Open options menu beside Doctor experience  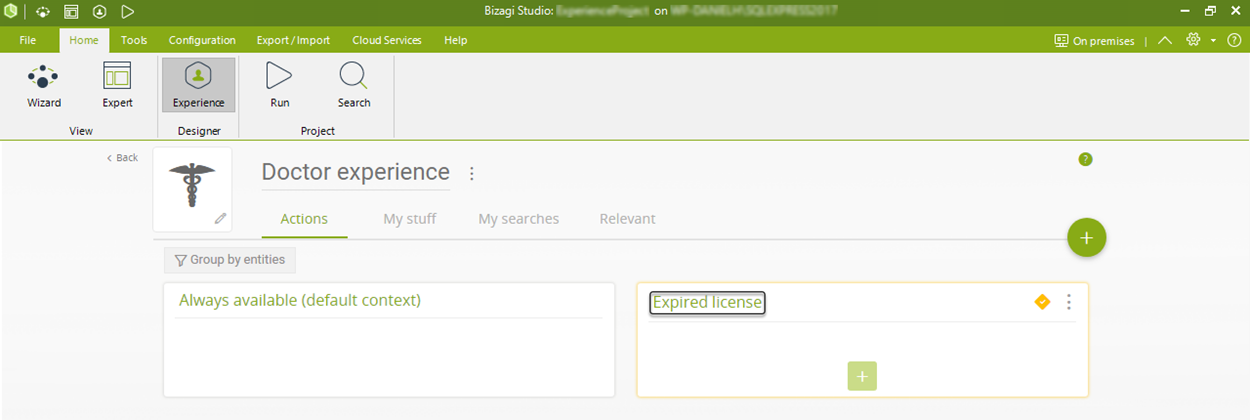click(x=472, y=174)
